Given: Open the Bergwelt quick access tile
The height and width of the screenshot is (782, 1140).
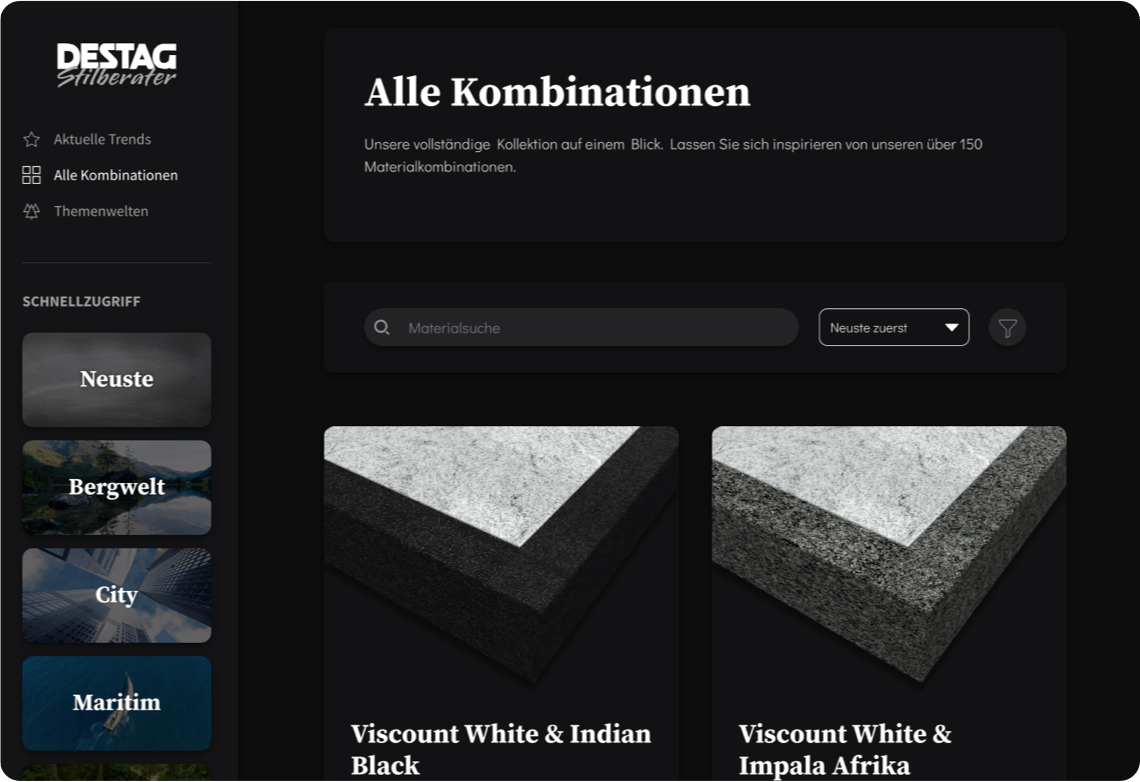Looking at the screenshot, I should point(116,488).
